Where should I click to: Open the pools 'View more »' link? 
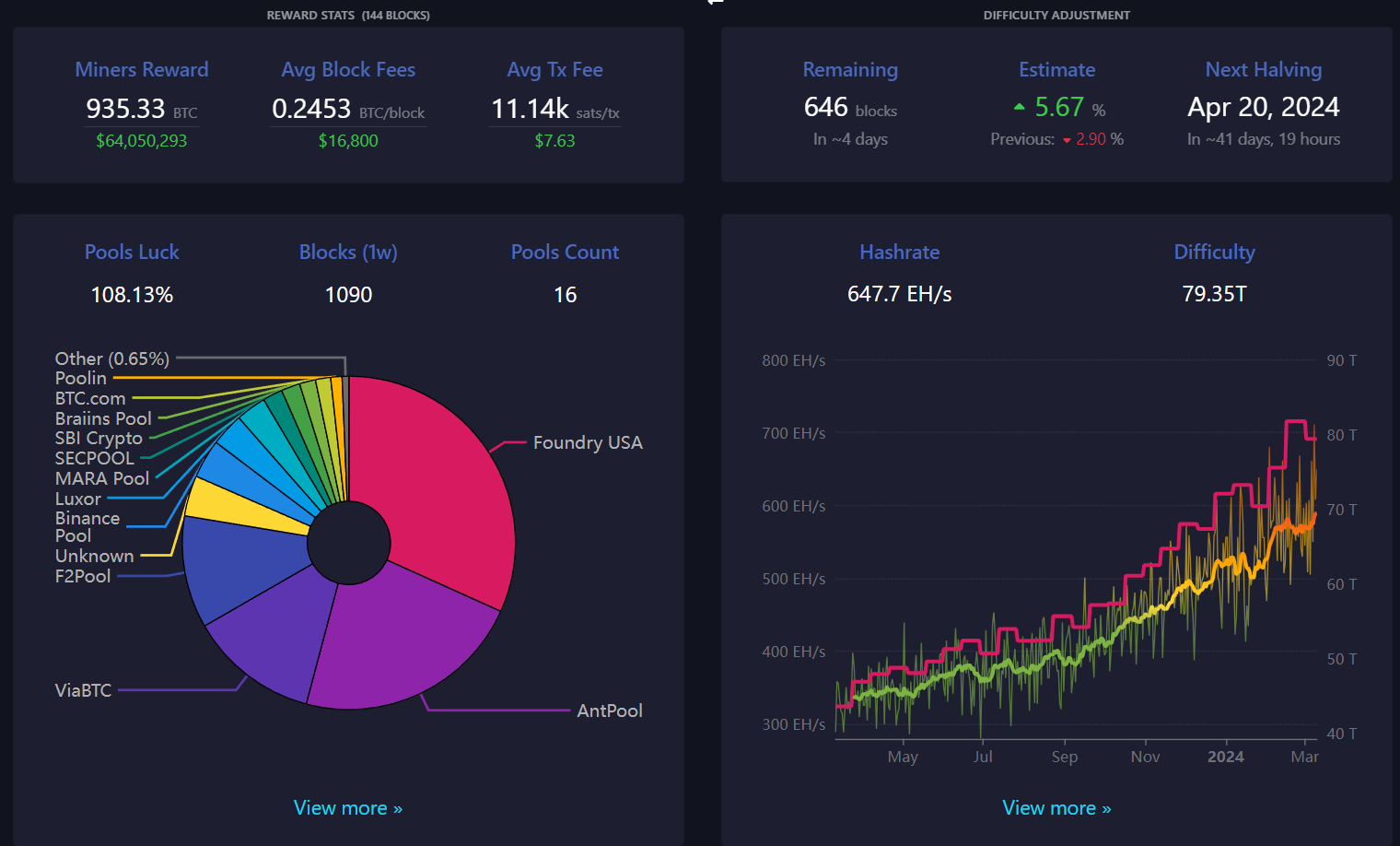coord(348,808)
